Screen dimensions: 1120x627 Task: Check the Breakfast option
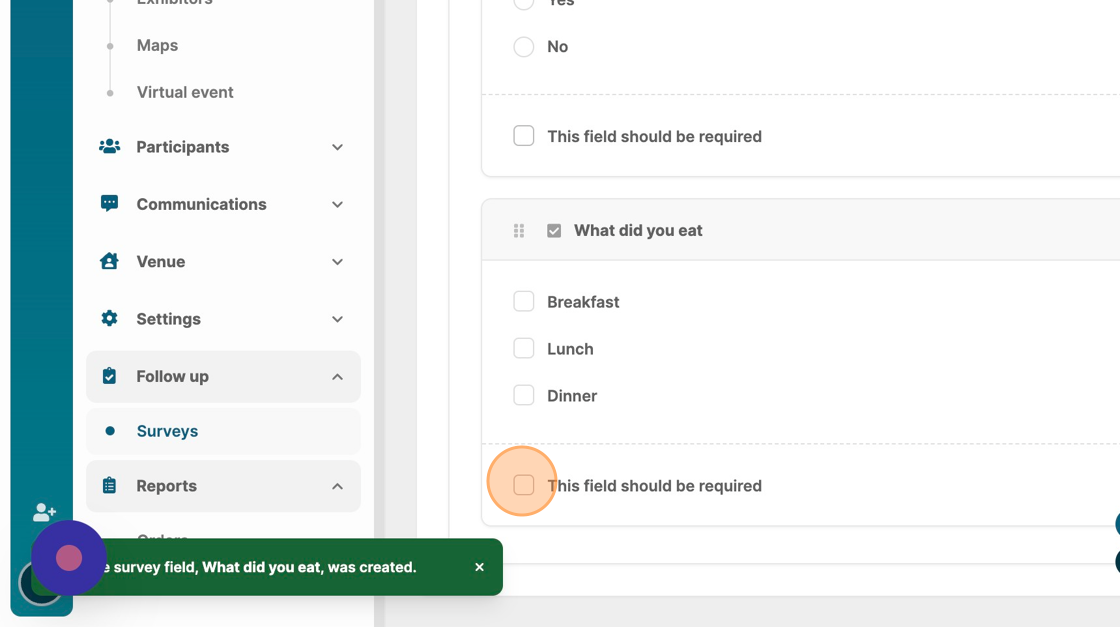tap(524, 302)
